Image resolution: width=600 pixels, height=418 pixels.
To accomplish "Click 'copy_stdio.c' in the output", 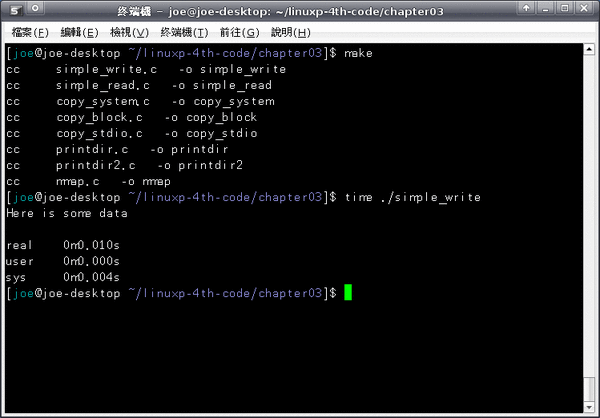I will pos(99,134).
